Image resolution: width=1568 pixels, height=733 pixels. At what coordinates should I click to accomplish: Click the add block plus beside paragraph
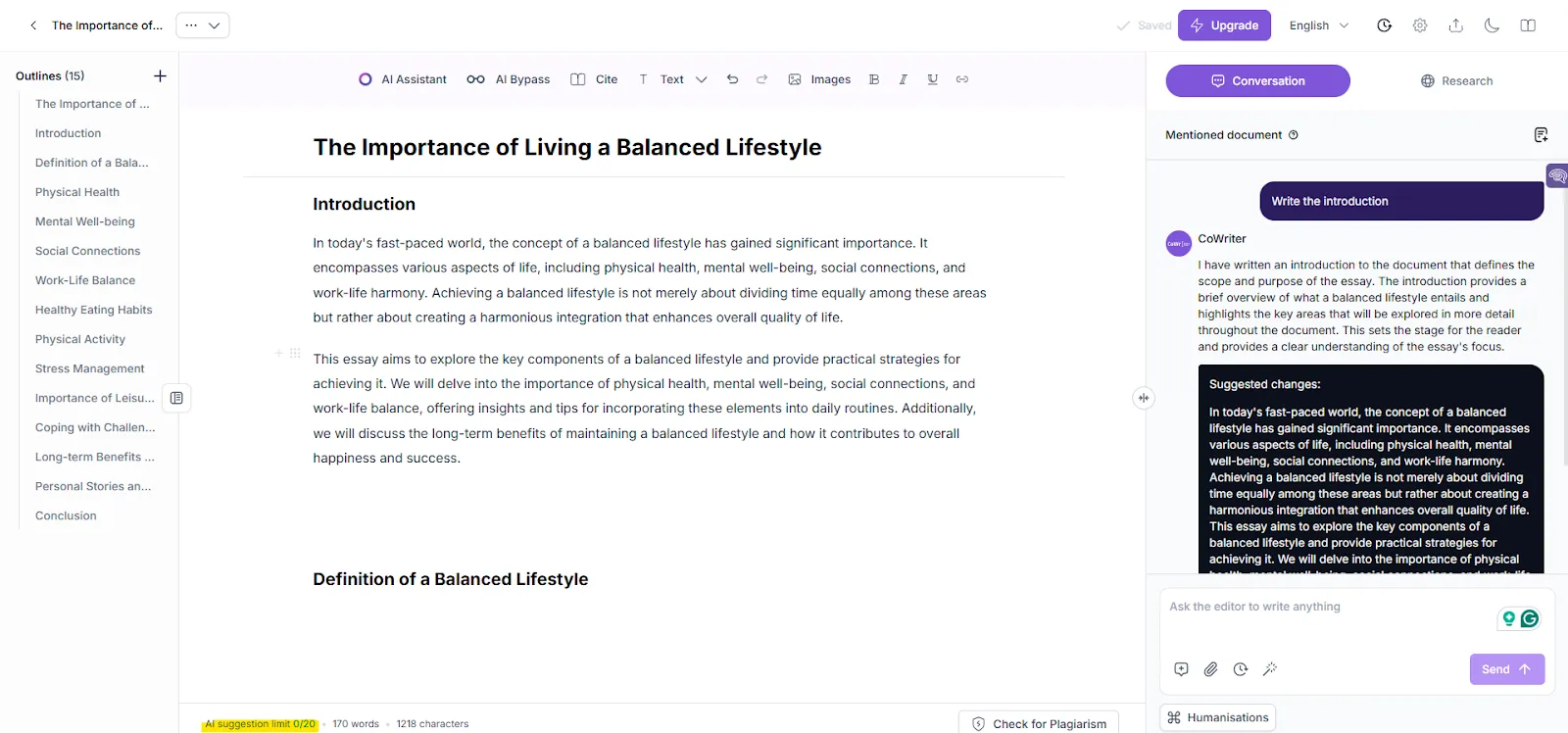279,353
